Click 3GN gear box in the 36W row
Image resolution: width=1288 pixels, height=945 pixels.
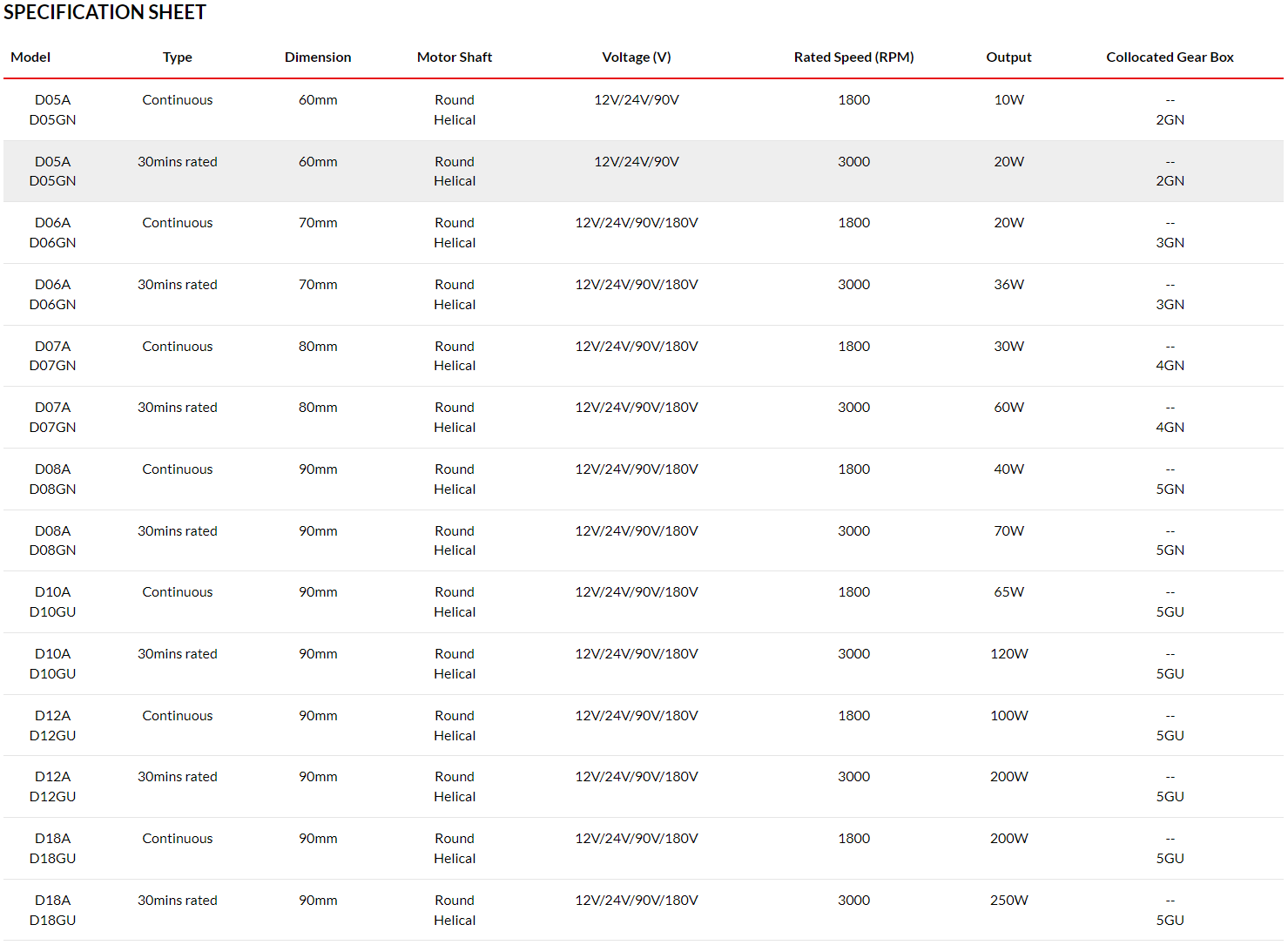1170,304
